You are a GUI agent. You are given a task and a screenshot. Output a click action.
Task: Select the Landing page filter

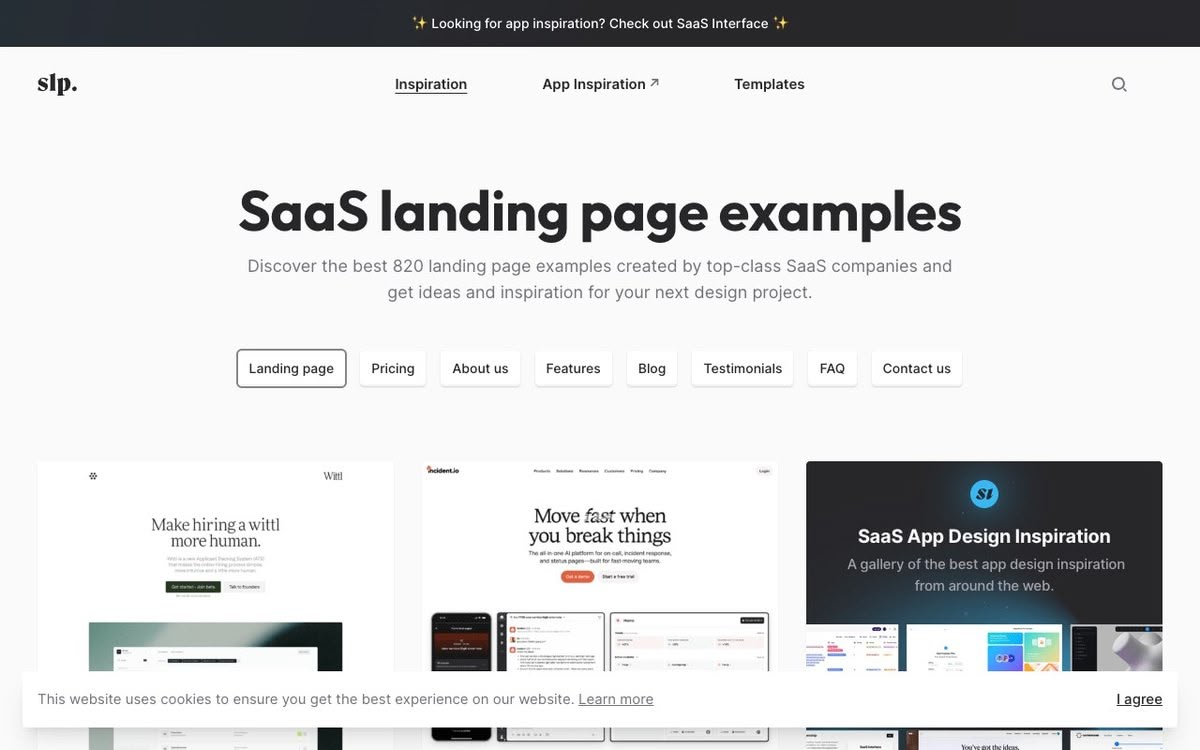tap(291, 368)
